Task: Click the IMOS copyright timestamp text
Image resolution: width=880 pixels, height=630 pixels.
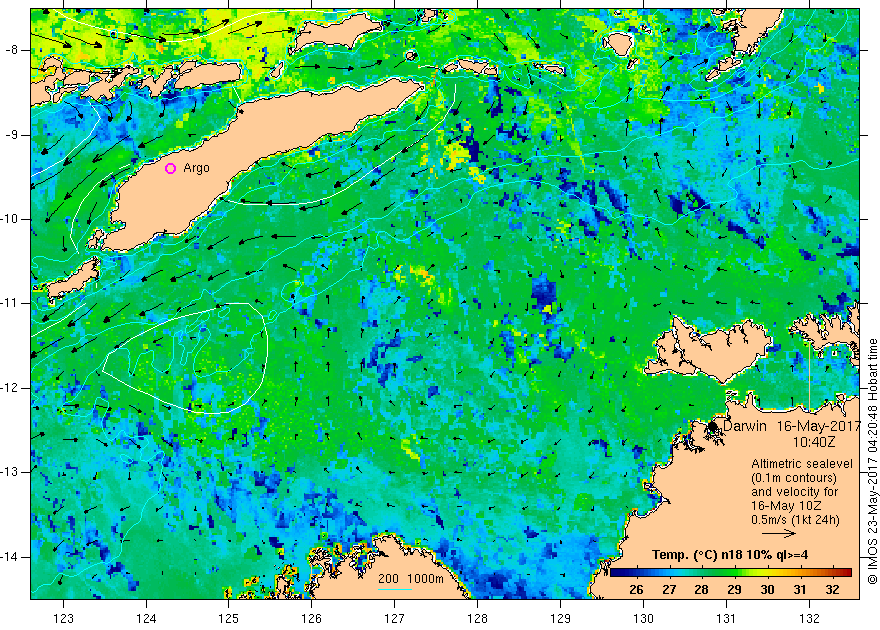Action: pyautogui.click(x=872, y=461)
